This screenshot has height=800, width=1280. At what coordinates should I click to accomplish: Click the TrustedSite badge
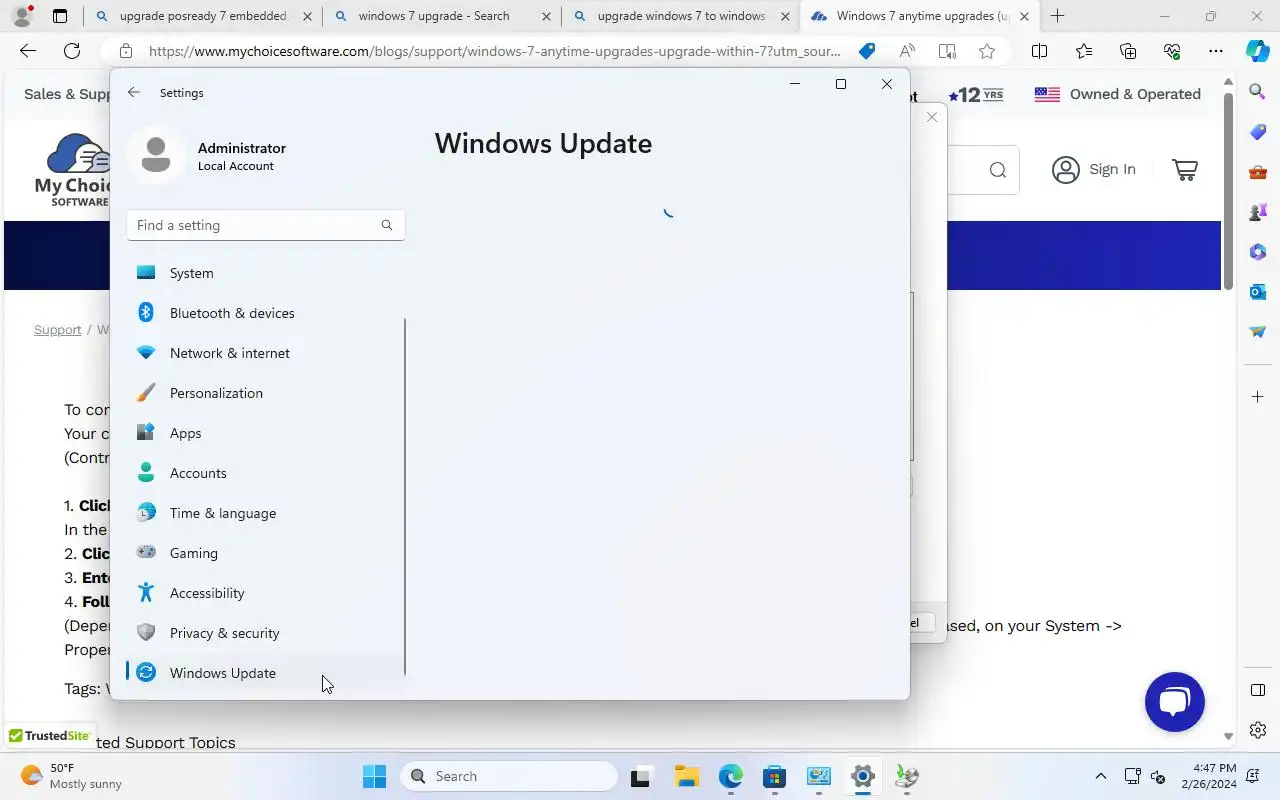[x=49, y=736]
